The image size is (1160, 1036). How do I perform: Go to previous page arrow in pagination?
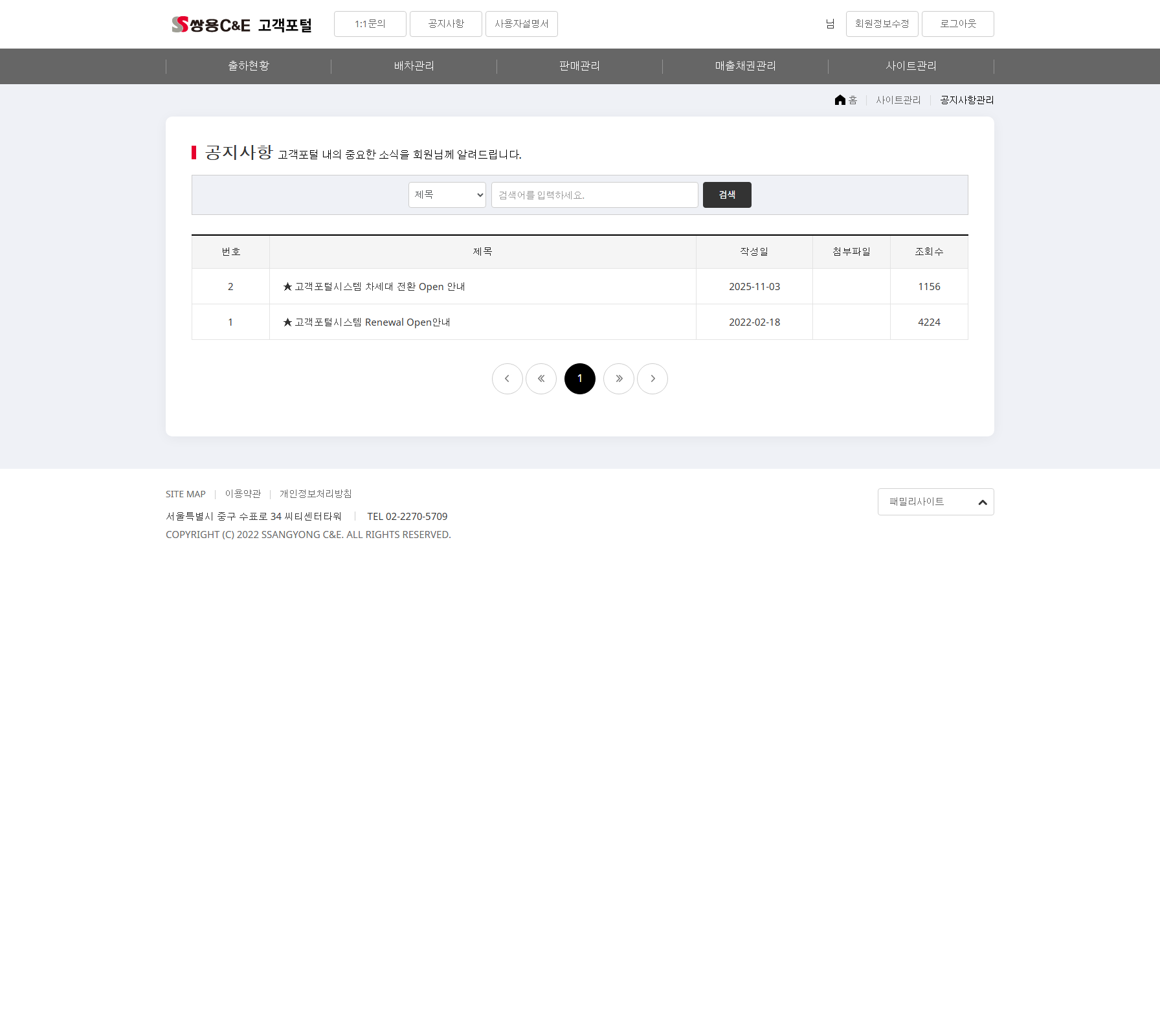click(x=507, y=379)
